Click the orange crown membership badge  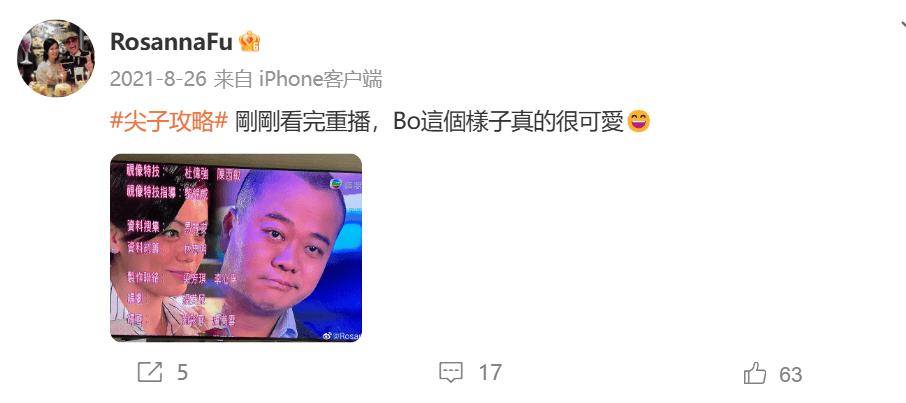(250, 41)
